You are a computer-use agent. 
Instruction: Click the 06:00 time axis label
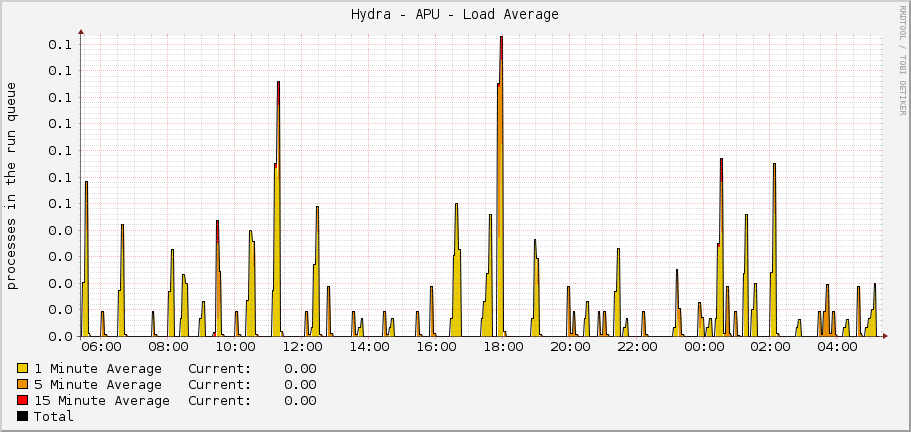[x=101, y=347]
